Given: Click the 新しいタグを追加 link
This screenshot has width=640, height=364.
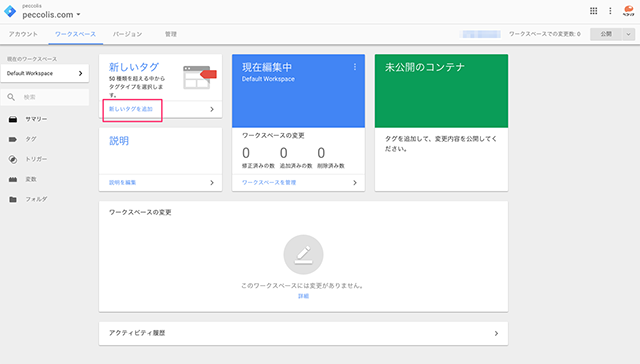Looking at the screenshot, I should pos(131,109).
